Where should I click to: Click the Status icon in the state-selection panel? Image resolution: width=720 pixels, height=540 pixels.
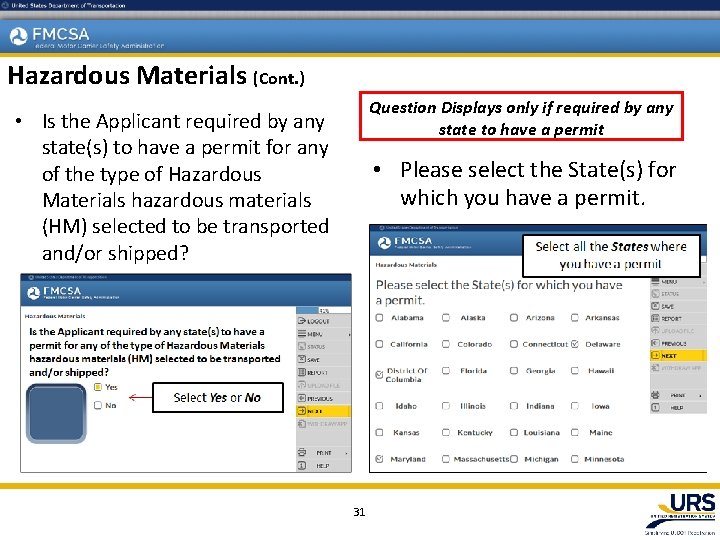tap(655, 293)
